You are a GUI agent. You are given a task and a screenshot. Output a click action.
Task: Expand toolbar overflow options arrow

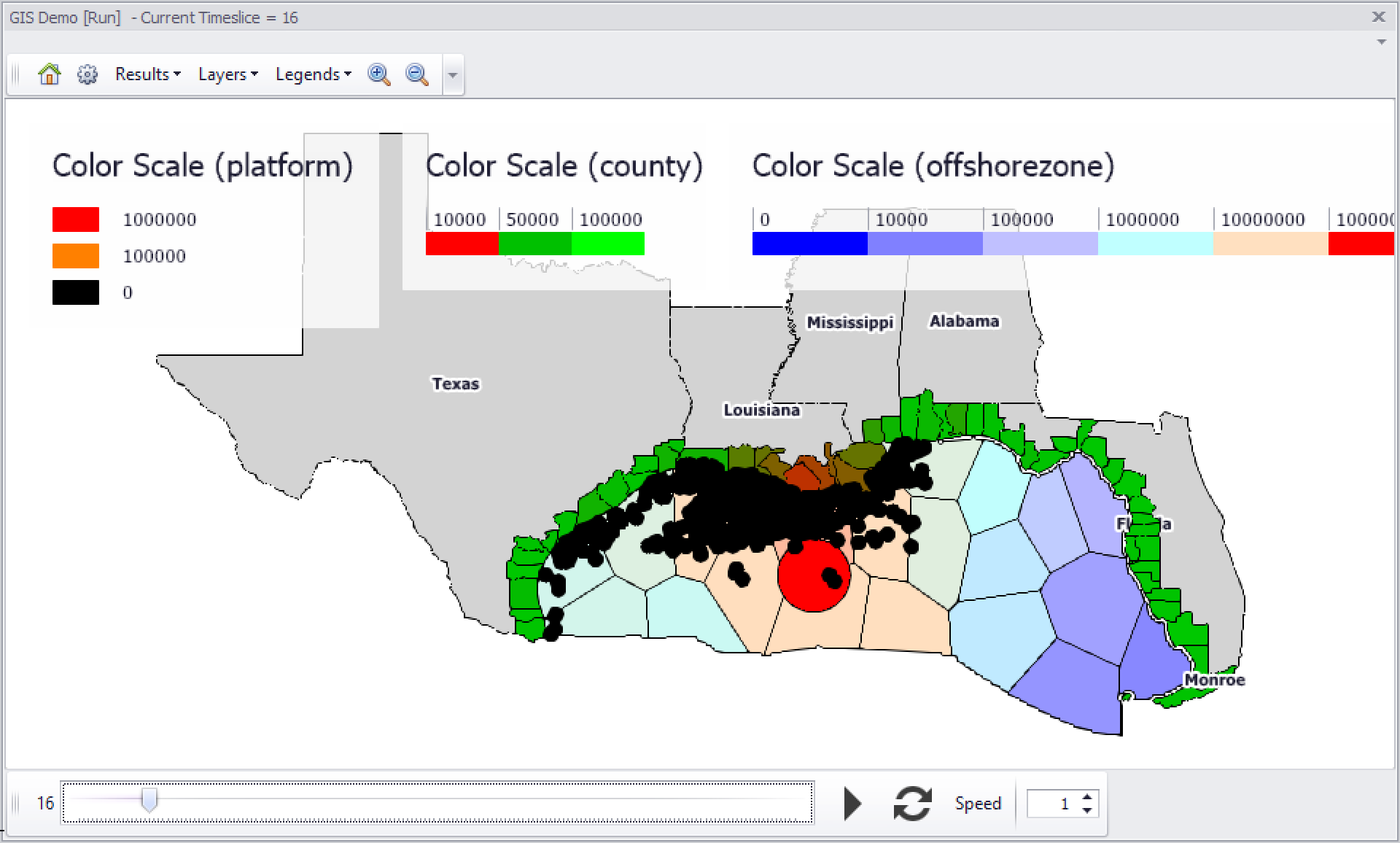(x=453, y=75)
